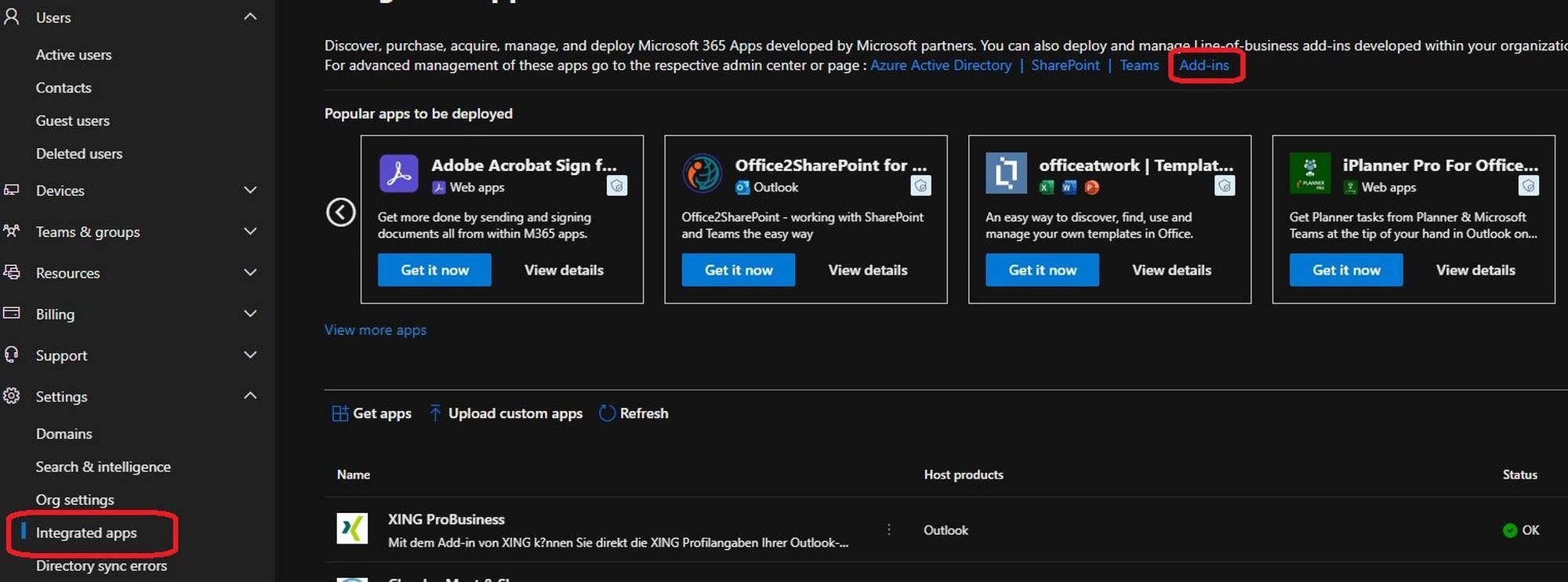
Task: Click the officeatwork app icon
Action: (x=1006, y=173)
